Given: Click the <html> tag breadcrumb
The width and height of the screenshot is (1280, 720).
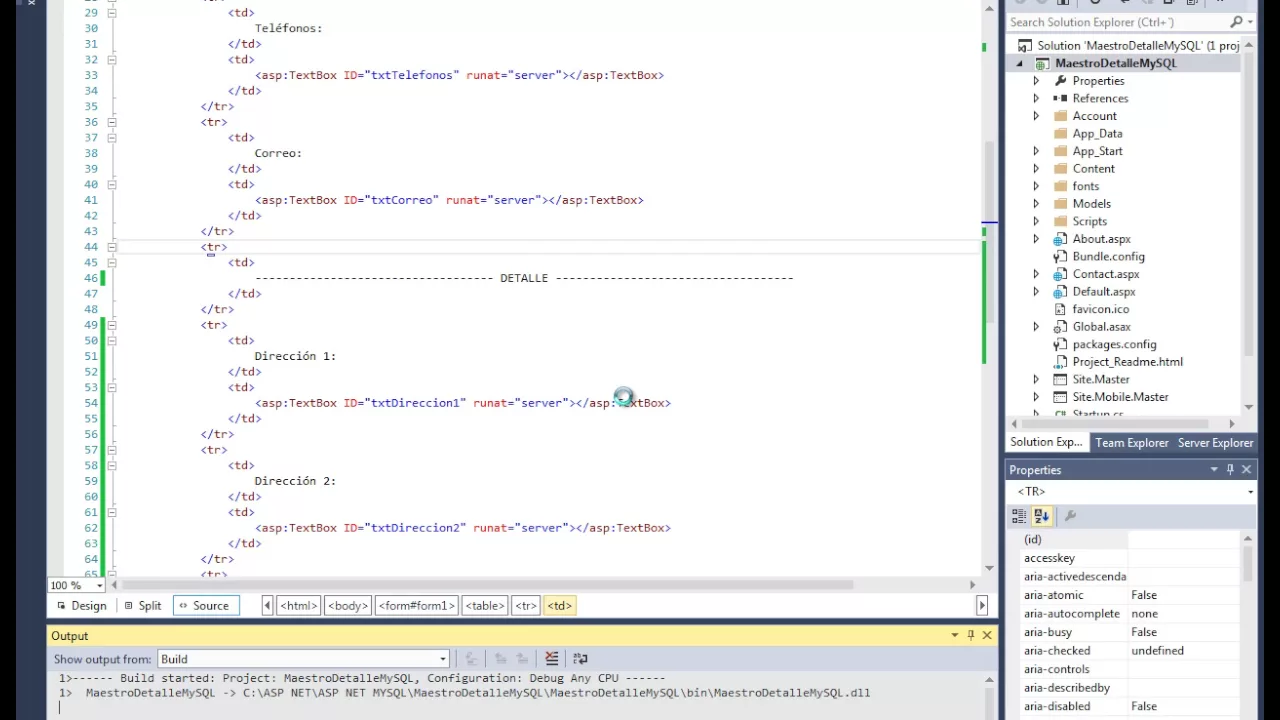Looking at the screenshot, I should (298, 605).
